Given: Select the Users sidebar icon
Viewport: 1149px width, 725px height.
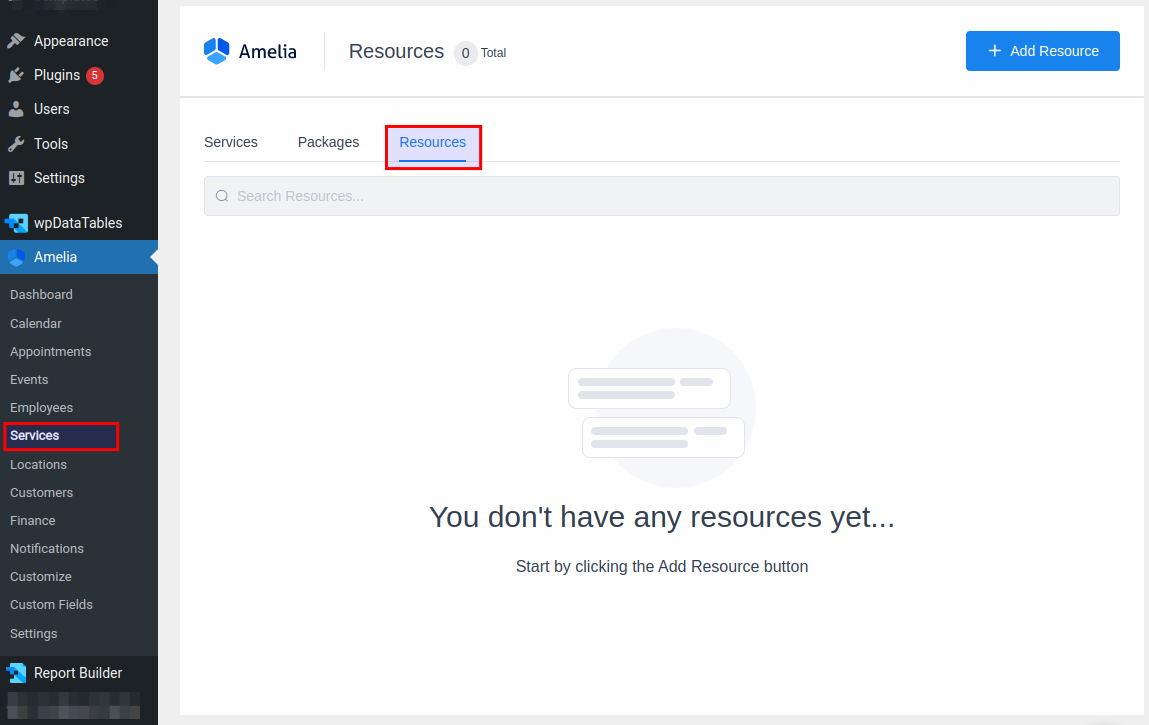Looking at the screenshot, I should 18,108.
